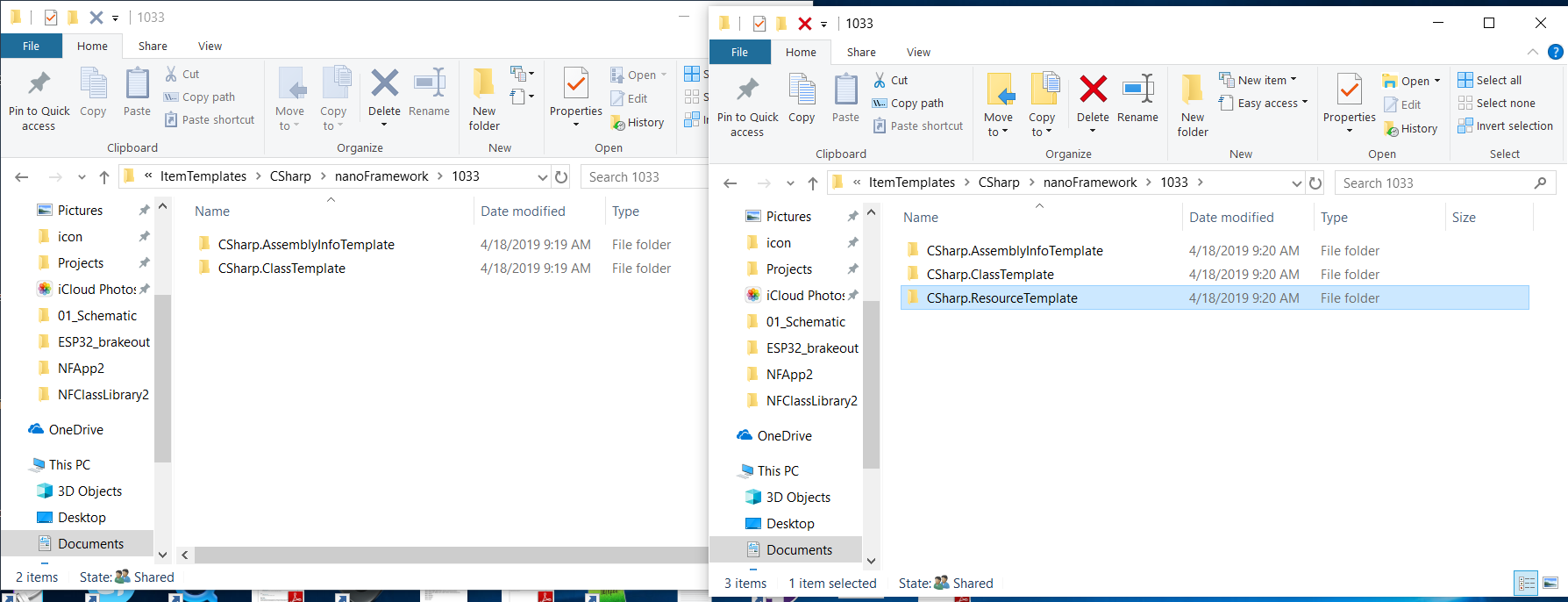Switch to Large icons view in right status bar
Viewport: 1568px width, 602px height.
[x=1550, y=584]
